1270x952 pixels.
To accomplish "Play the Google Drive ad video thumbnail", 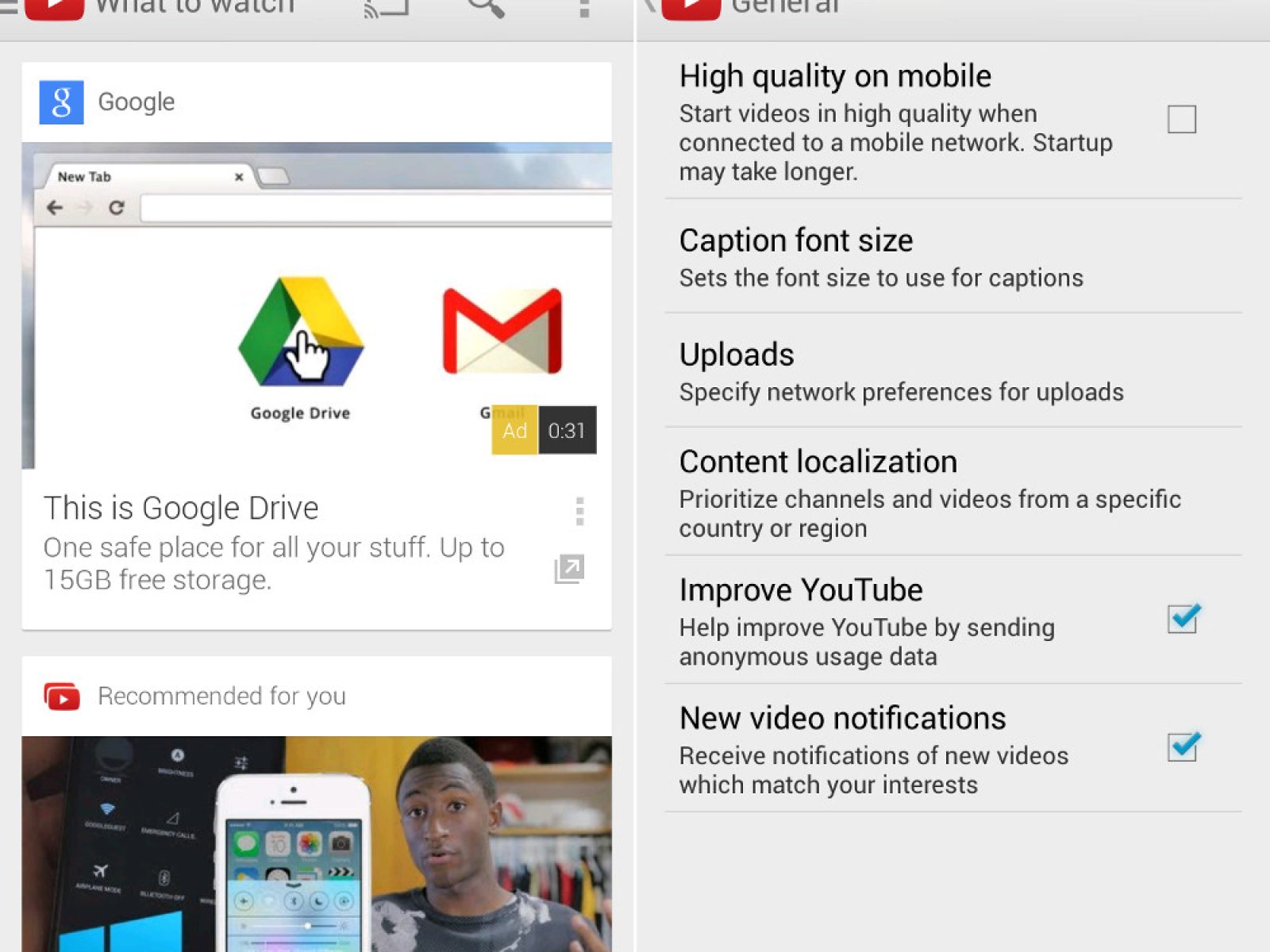I will click(x=317, y=305).
